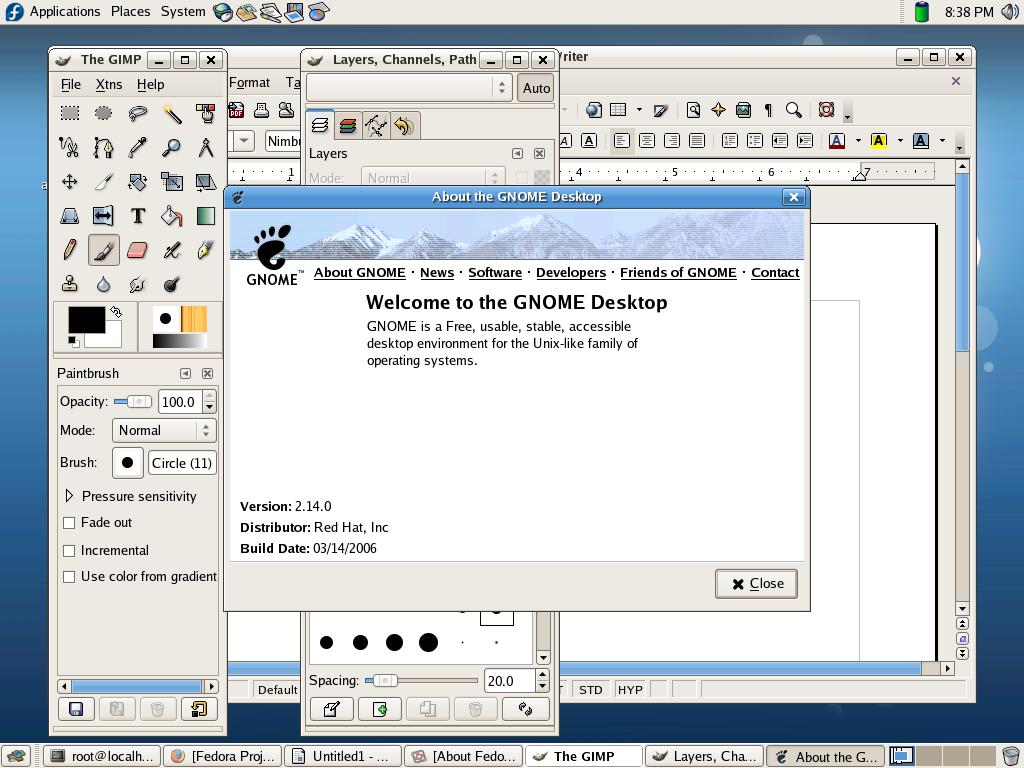Expand the Pressure sensitivity section
The height and width of the screenshot is (768, 1024).
69,496
